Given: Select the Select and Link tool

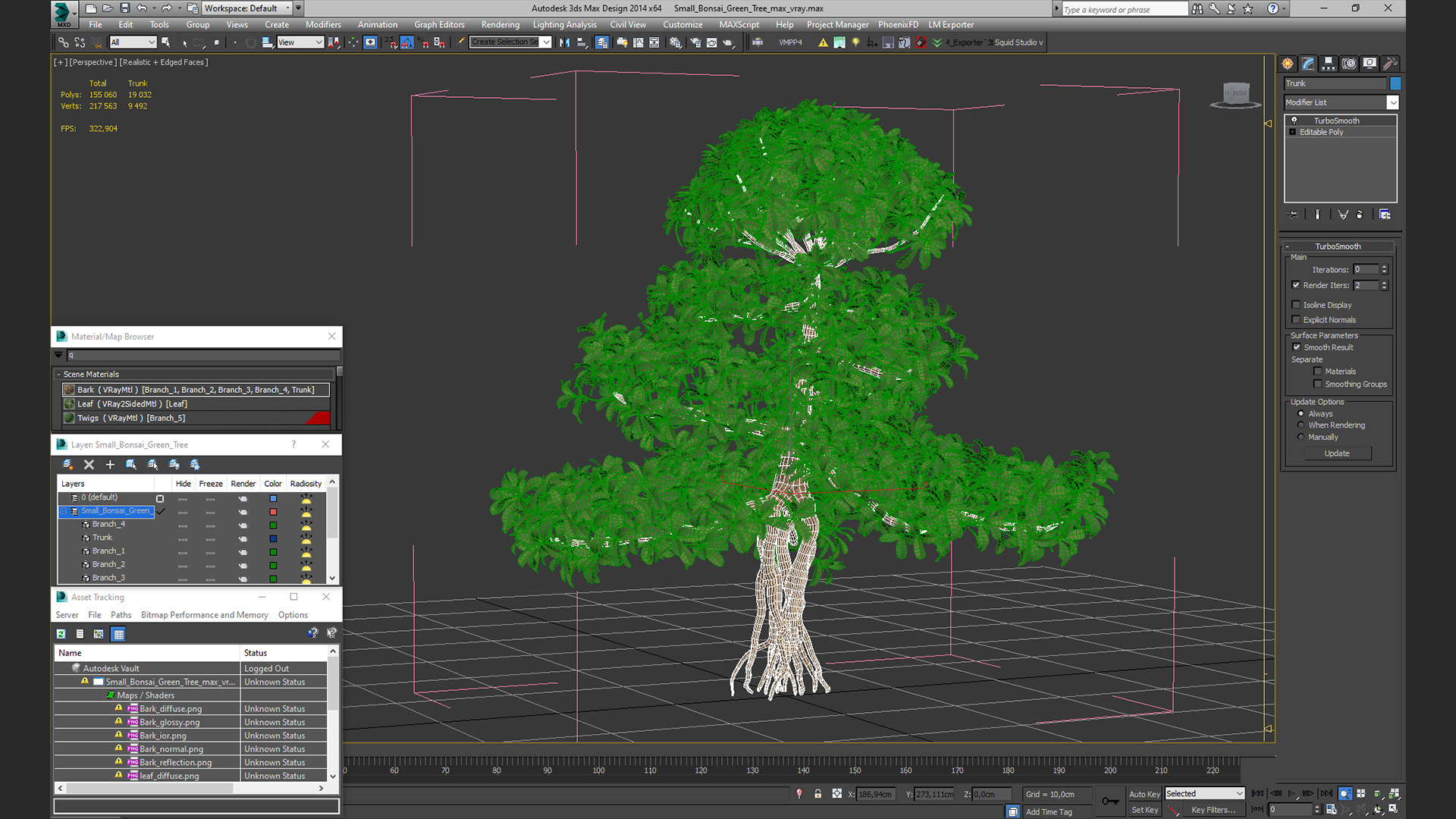Looking at the screenshot, I should (x=64, y=42).
